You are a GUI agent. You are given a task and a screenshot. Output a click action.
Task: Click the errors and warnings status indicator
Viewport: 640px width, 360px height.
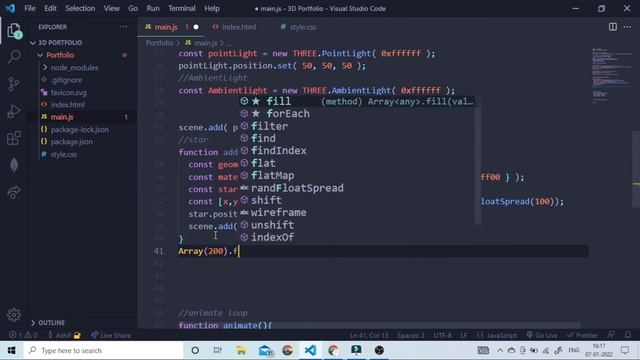pyautogui.click(x=23, y=335)
